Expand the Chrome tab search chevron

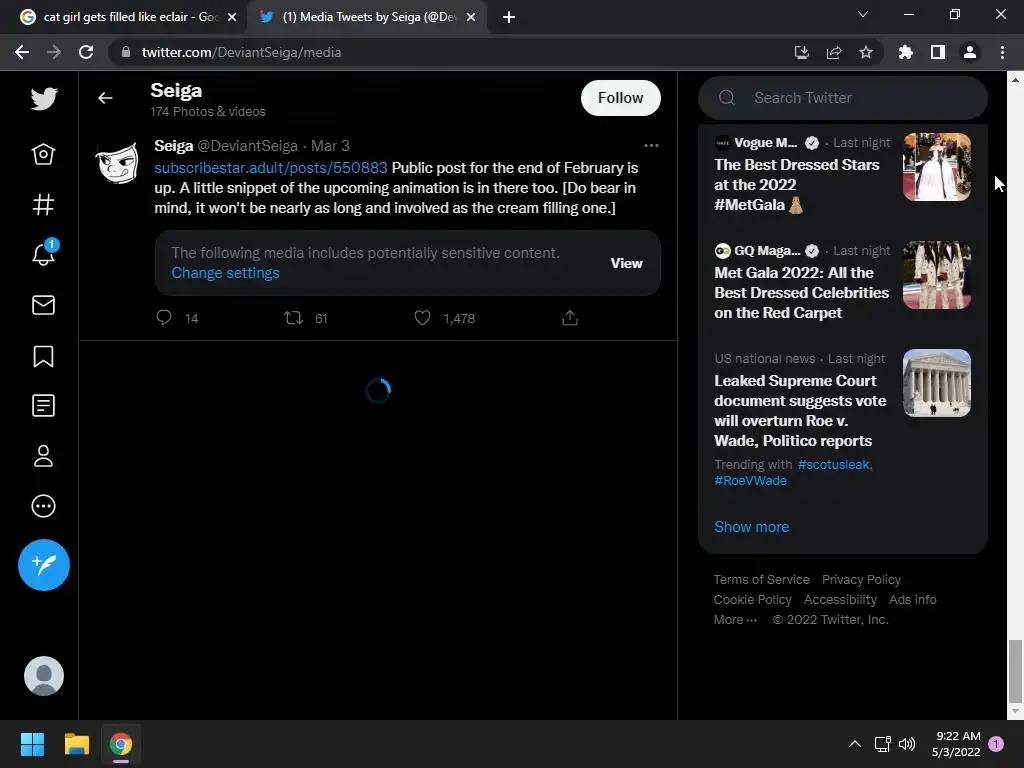pyautogui.click(x=863, y=14)
